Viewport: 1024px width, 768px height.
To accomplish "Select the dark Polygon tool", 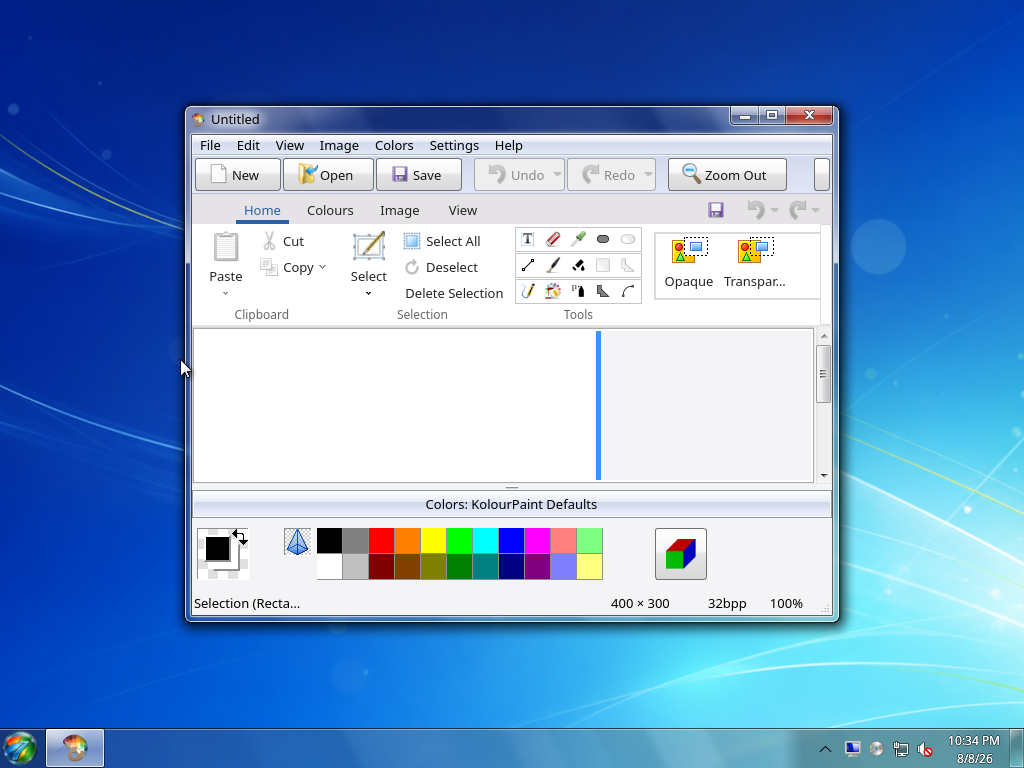I will tap(603, 291).
